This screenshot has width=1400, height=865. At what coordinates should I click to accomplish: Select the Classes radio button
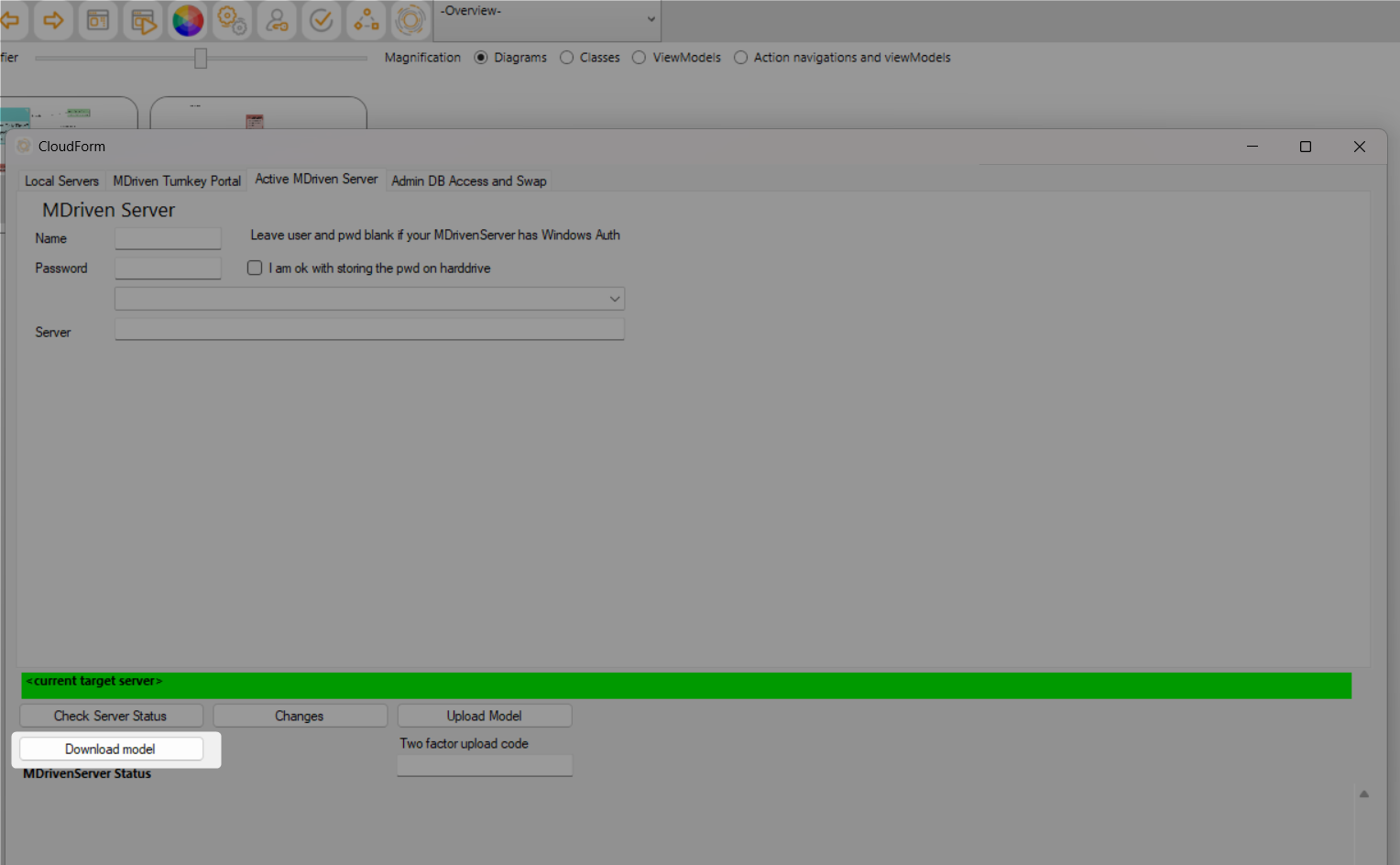pos(567,58)
